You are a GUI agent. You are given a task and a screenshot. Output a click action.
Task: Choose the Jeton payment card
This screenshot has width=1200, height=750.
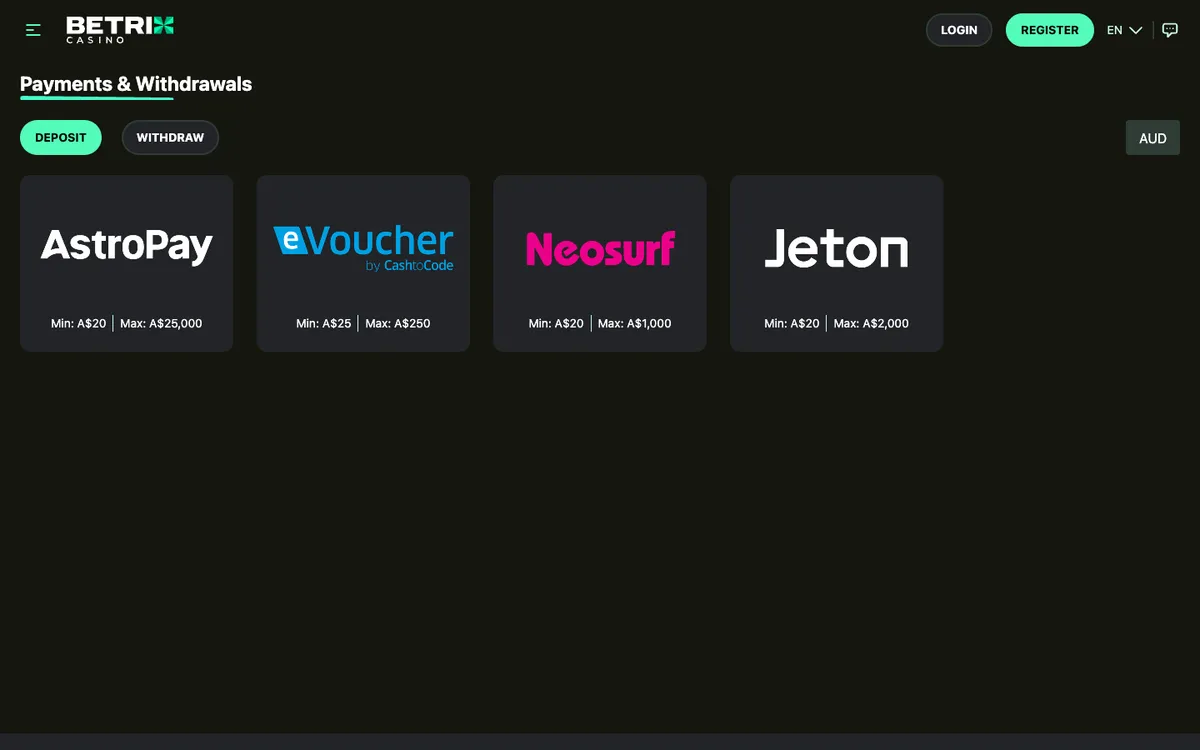coord(837,264)
